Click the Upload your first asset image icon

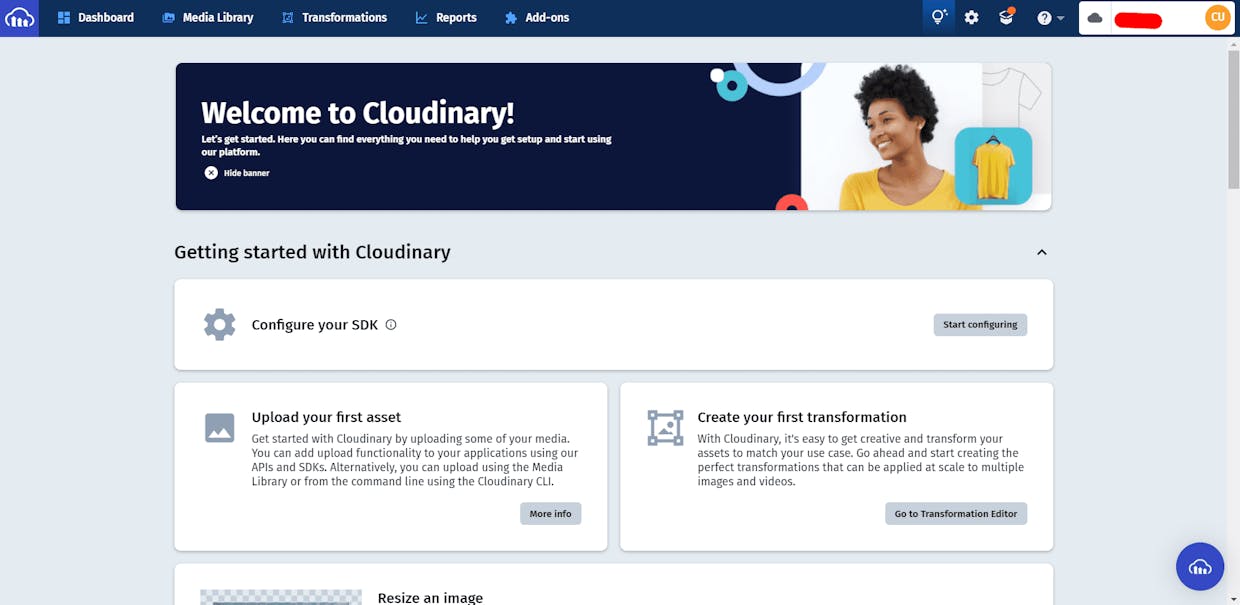coord(220,427)
